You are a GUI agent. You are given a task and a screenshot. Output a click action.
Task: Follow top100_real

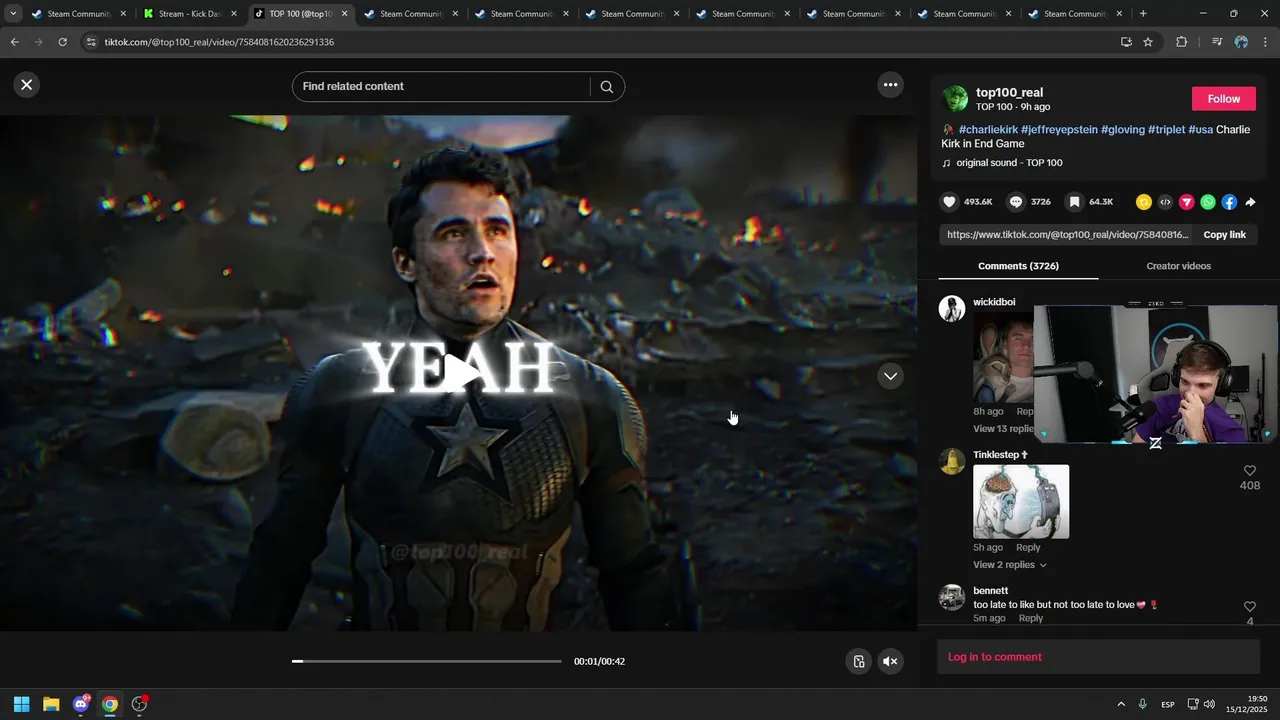coord(1223,99)
